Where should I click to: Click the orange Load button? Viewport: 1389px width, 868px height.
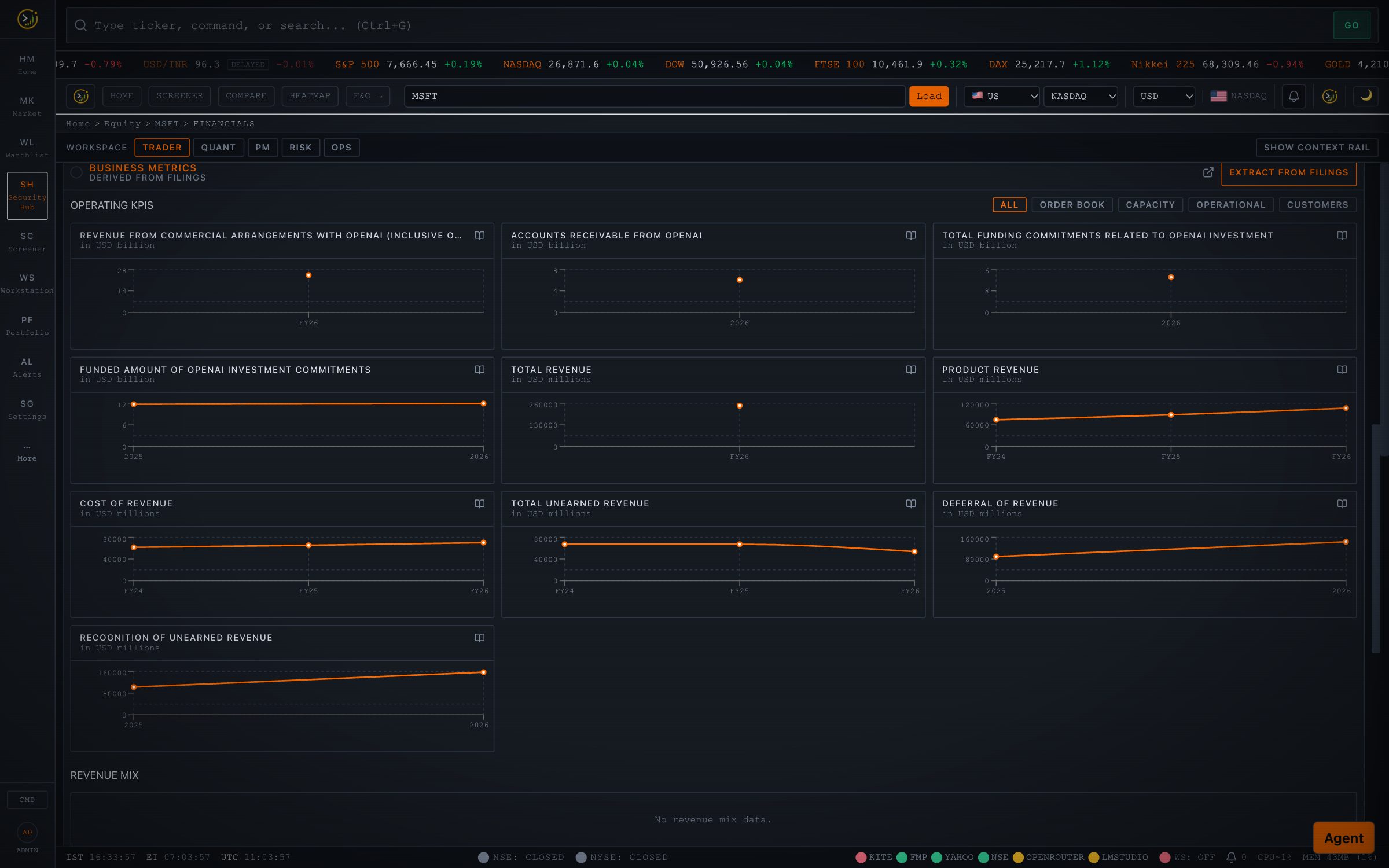929,96
